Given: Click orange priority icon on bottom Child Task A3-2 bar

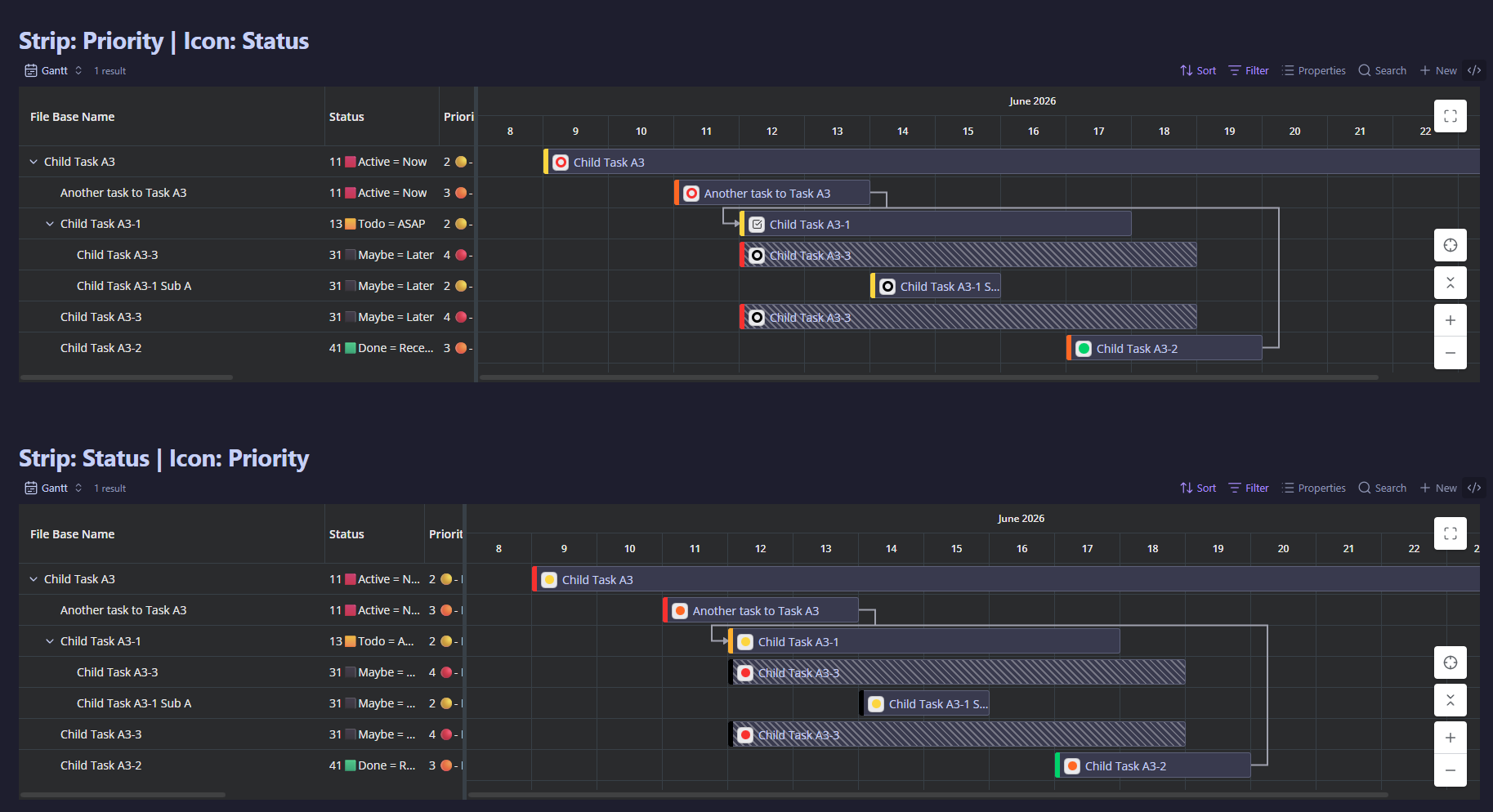Looking at the screenshot, I should [x=1072, y=766].
